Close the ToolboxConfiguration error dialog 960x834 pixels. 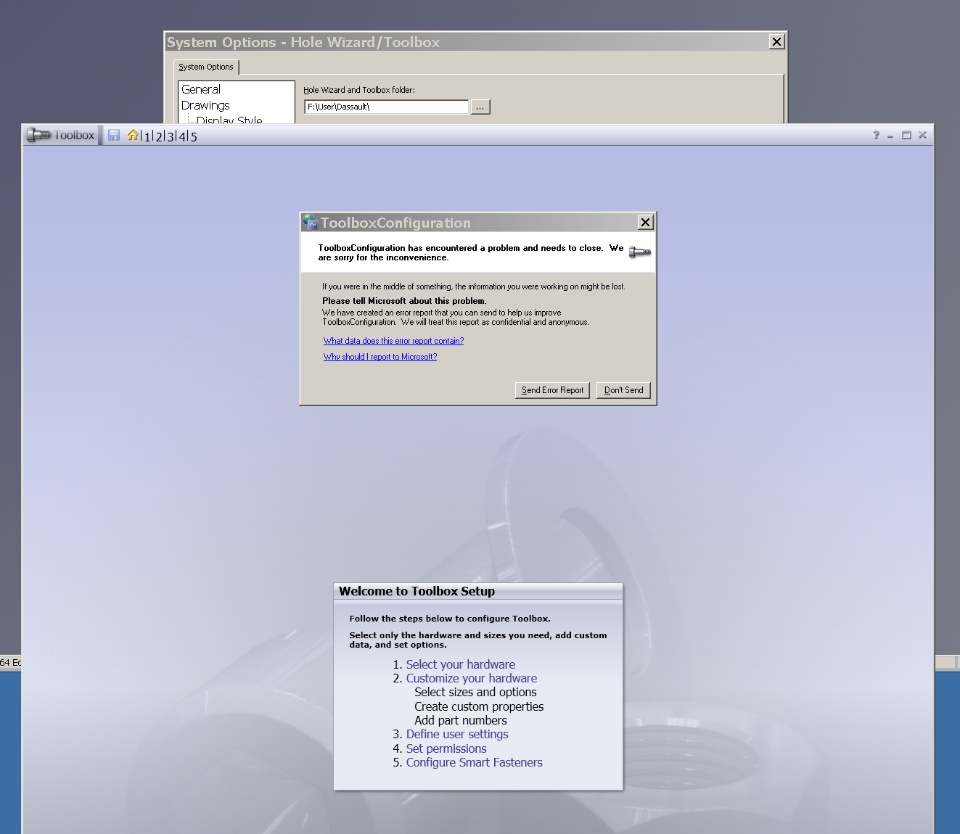pyautogui.click(x=645, y=222)
